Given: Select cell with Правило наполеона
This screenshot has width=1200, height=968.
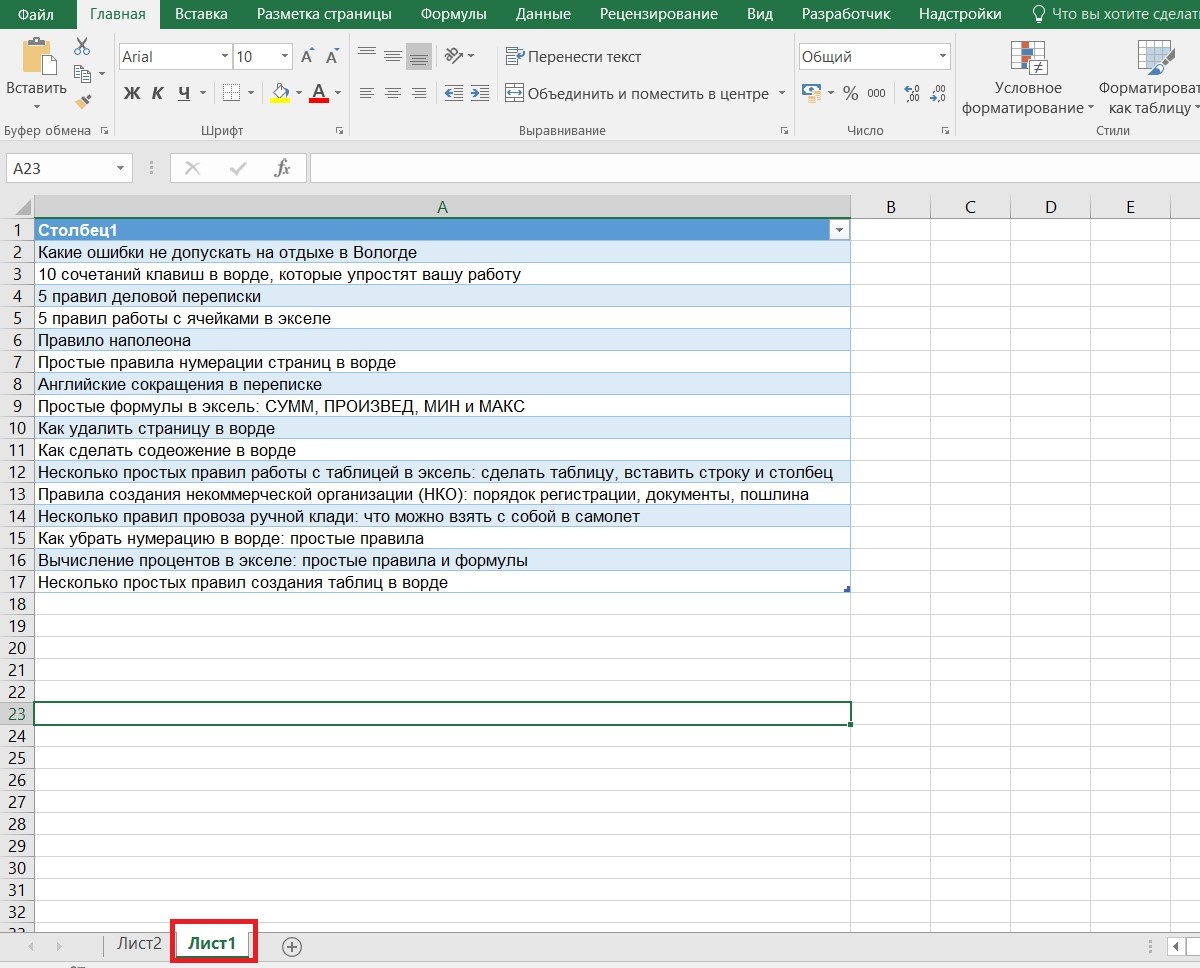Looking at the screenshot, I should click(x=442, y=340).
